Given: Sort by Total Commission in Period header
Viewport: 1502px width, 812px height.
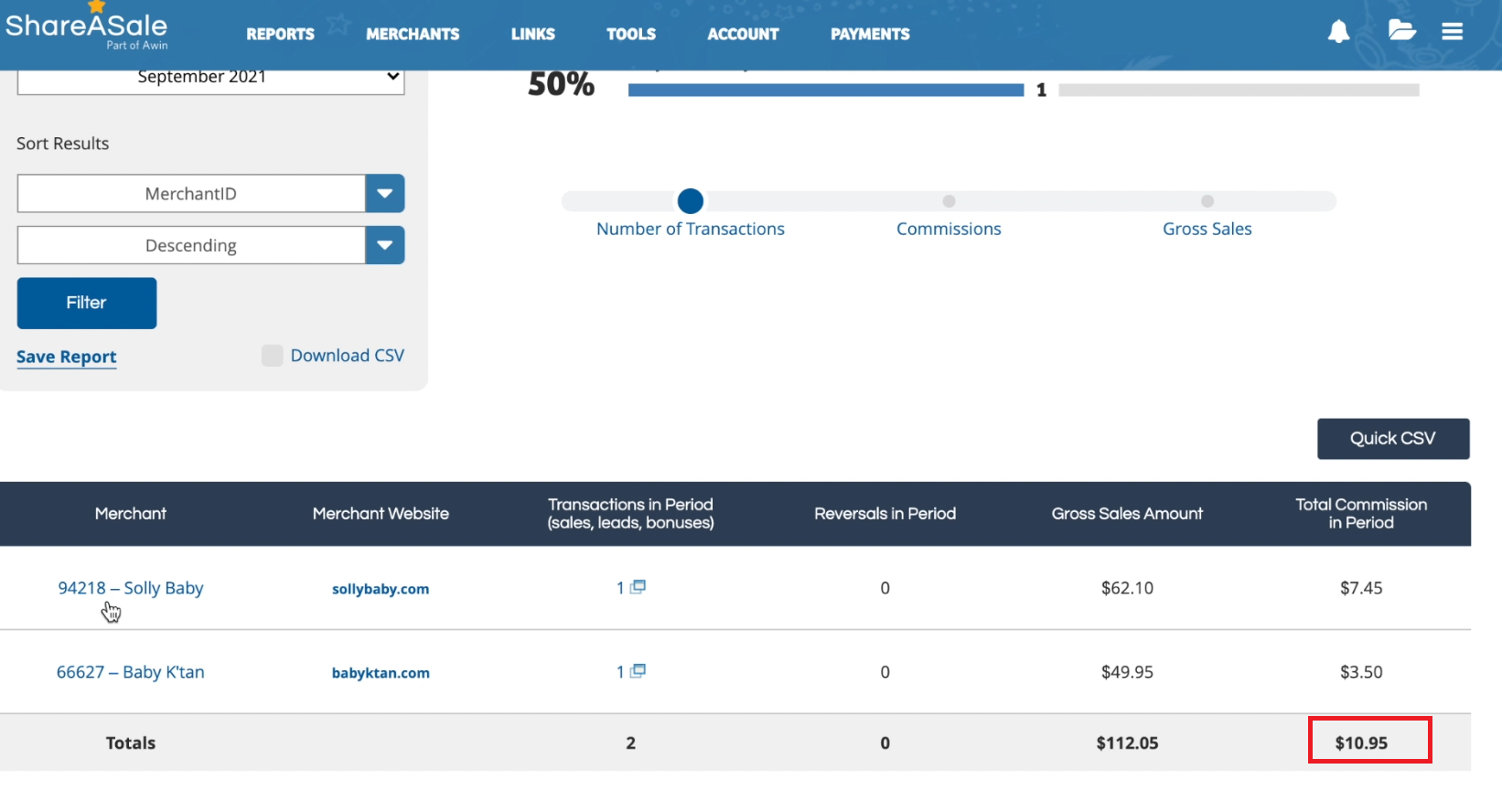Looking at the screenshot, I should pos(1361,514).
